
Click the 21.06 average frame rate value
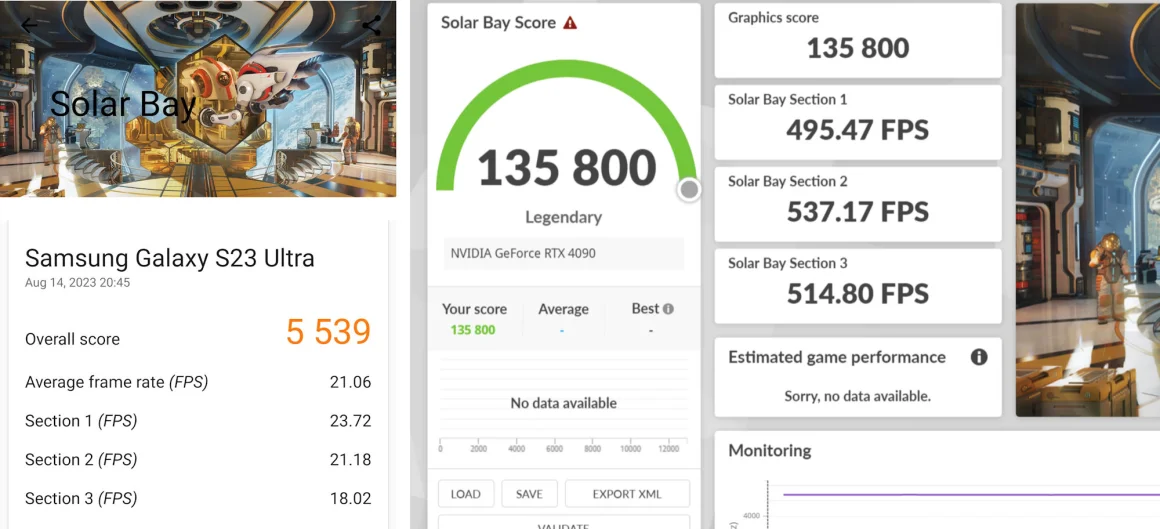(x=351, y=383)
